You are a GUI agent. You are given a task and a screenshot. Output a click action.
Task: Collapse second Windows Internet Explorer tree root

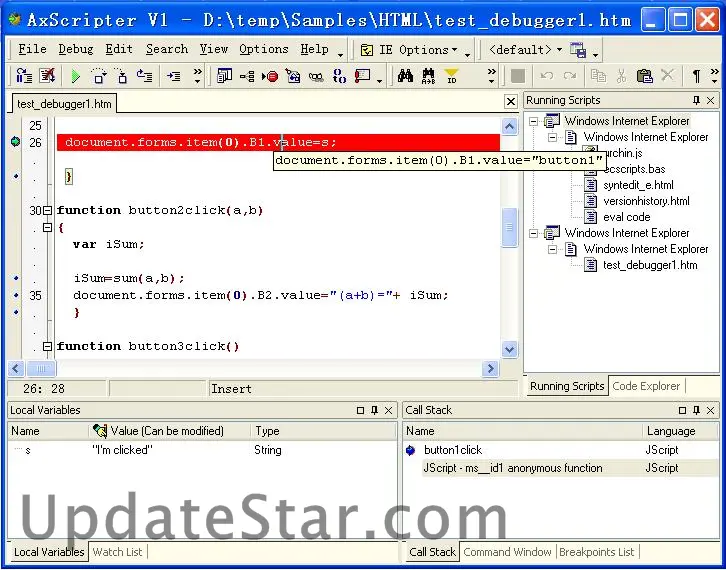[533, 233]
